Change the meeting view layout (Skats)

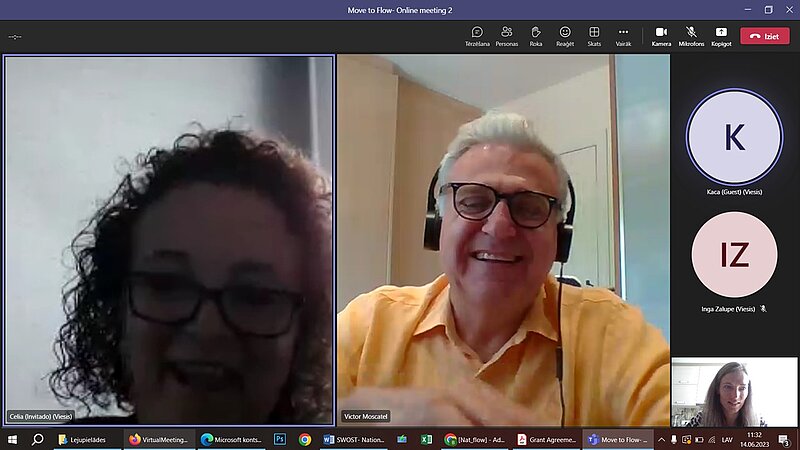tap(594, 36)
